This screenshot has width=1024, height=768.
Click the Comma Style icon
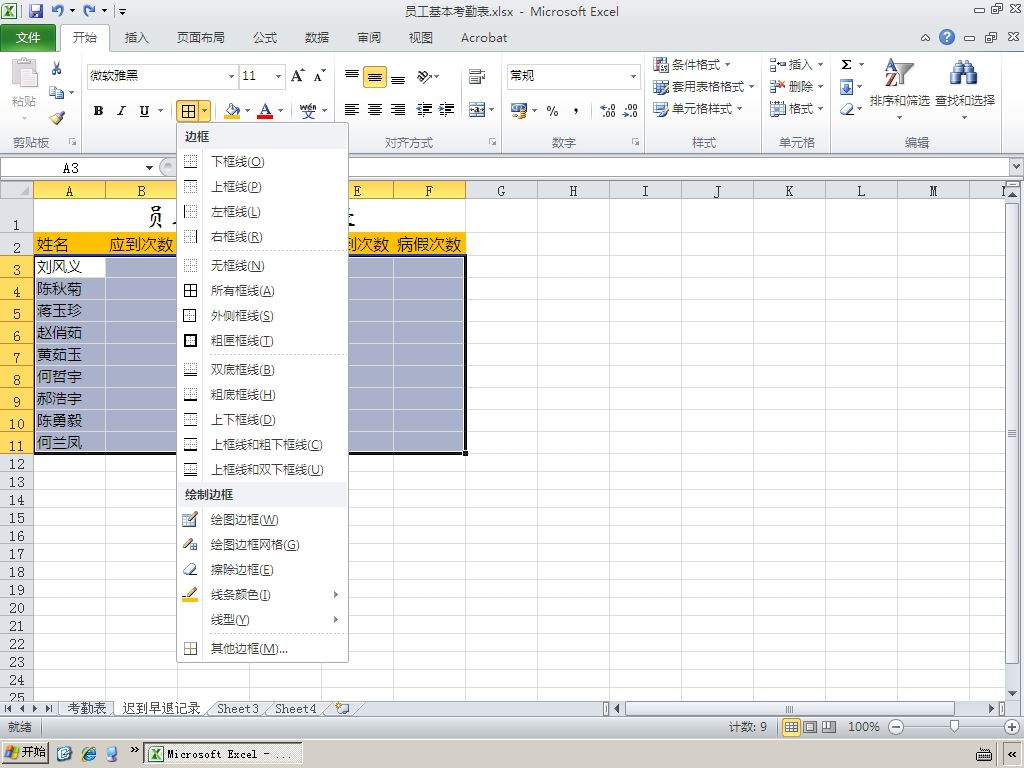click(x=575, y=111)
